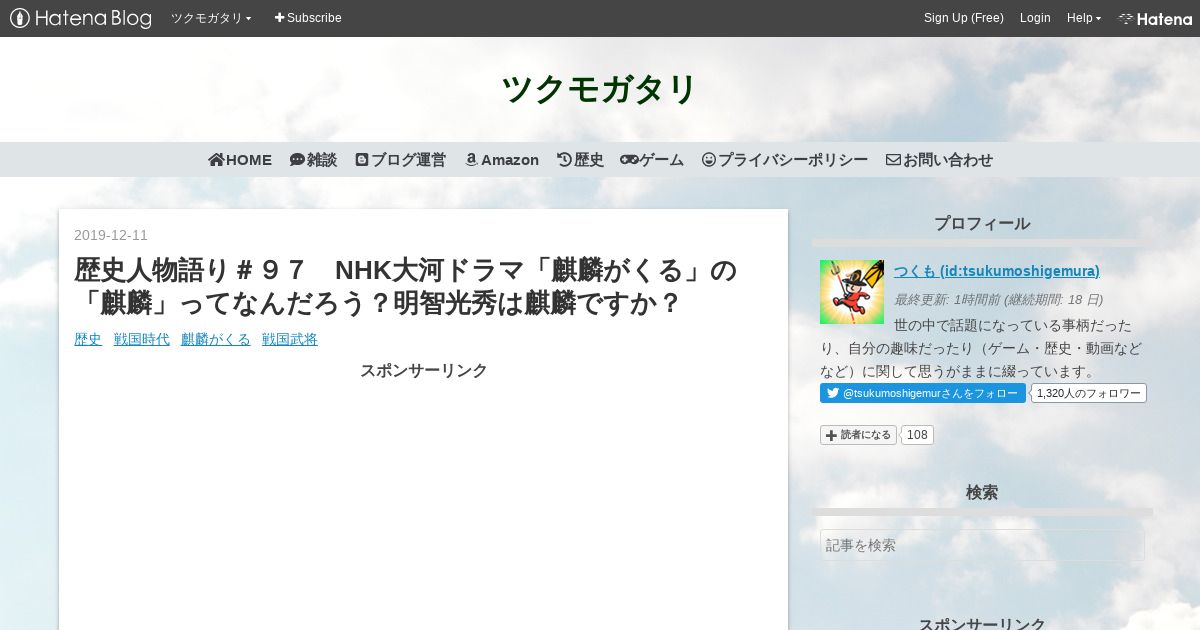Viewport: 1200px width, 630px height.
Task: Click the 麒麟がくる category tag
Action: click(216, 339)
